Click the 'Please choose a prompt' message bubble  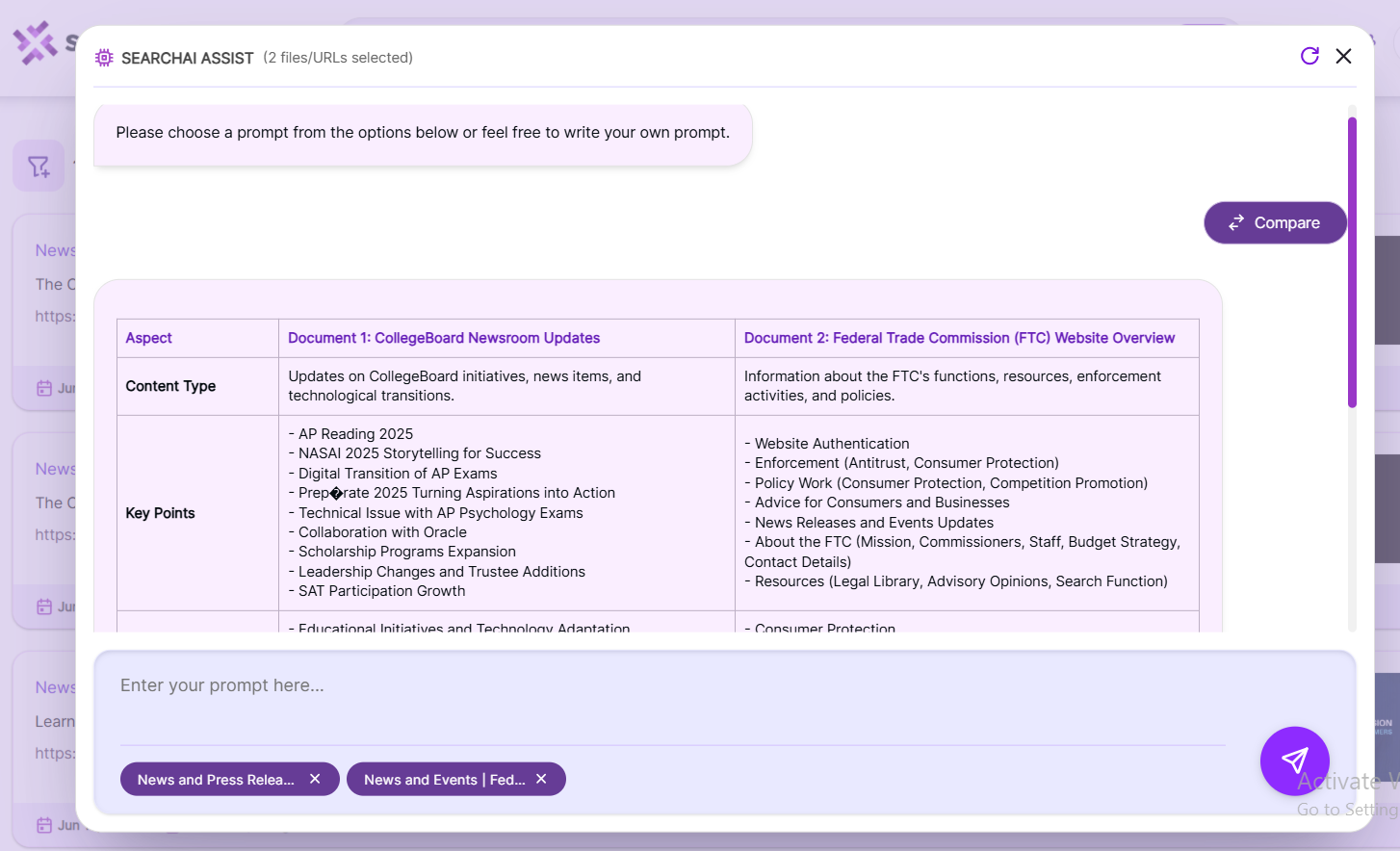pyautogui.click(x=423, y=133)
